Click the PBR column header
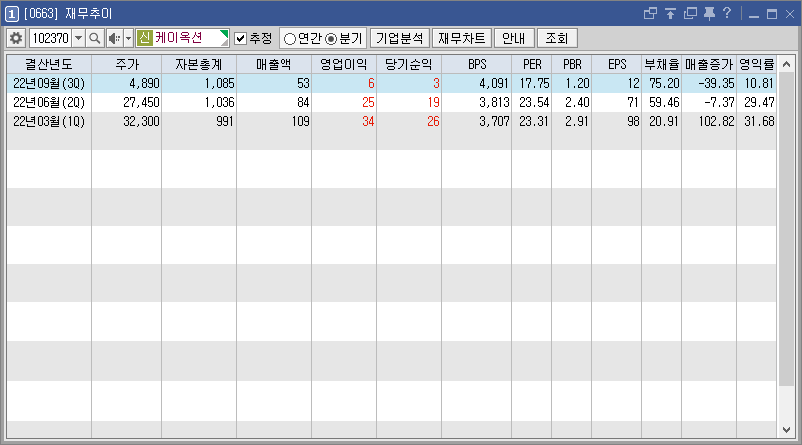The image size is (802, 445). point(571,64)
